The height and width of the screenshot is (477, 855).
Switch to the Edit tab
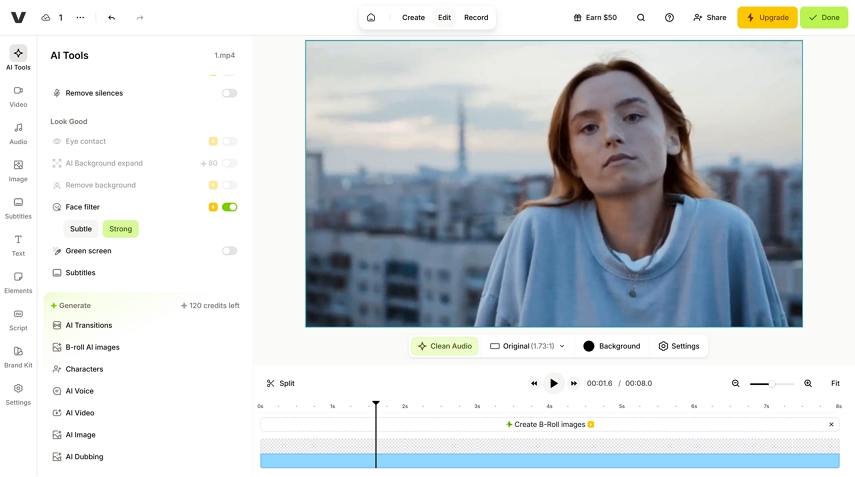pos(444,17)
